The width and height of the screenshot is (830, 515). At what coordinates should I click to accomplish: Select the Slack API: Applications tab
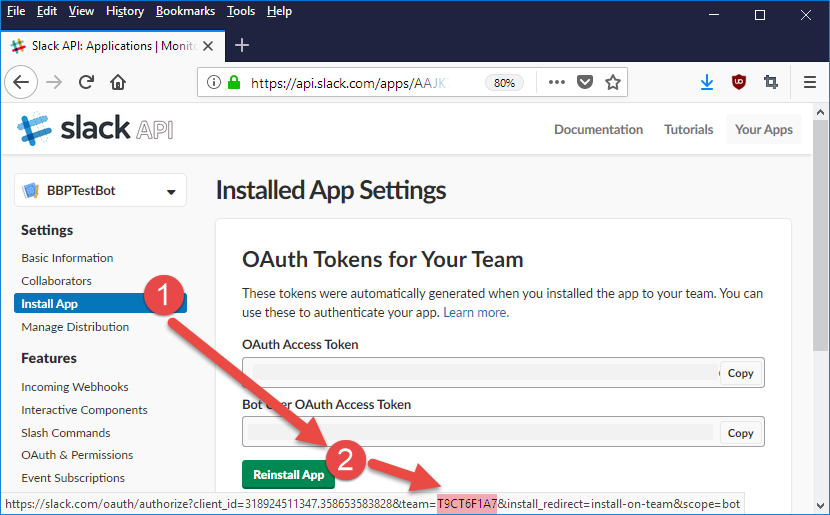(x=113, y=46)
